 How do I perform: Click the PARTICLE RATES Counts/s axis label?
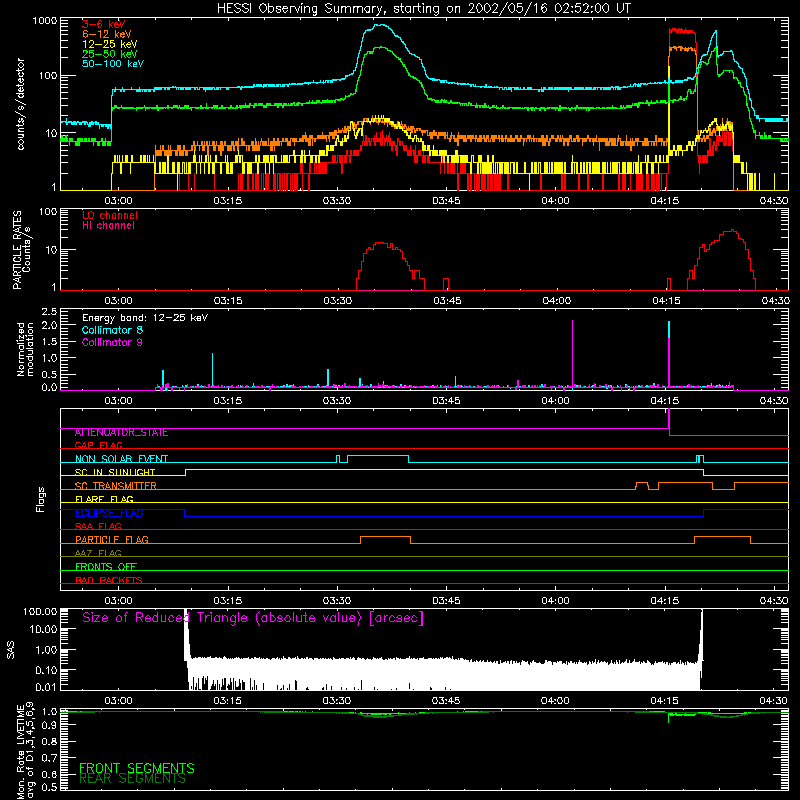pos(21,250)
